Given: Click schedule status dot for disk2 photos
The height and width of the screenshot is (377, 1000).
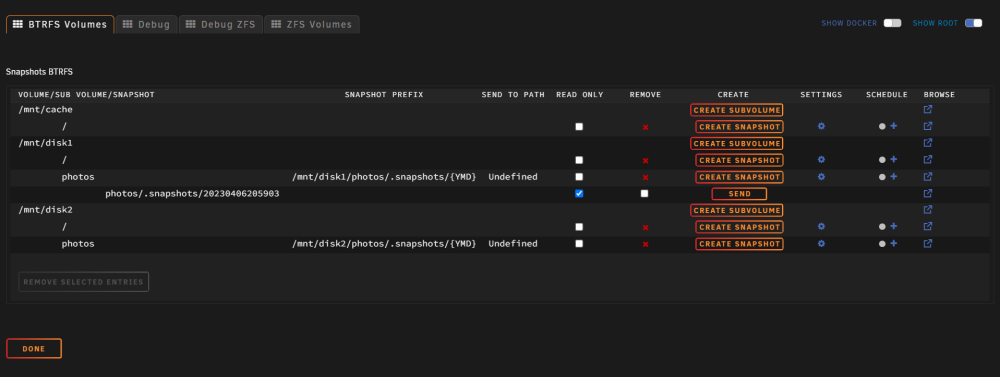Looking at the screenshot, I should pyautogui.click(x=882, y=244).
